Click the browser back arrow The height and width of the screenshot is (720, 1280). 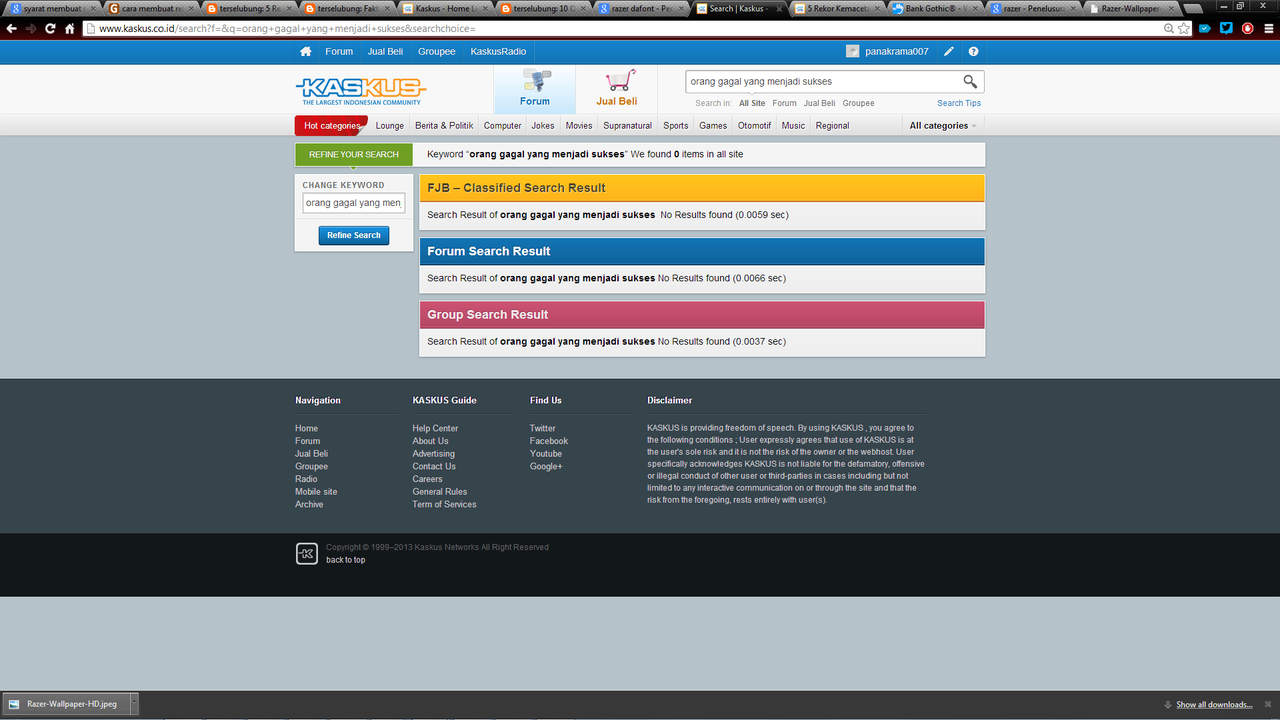pos(11,29)
